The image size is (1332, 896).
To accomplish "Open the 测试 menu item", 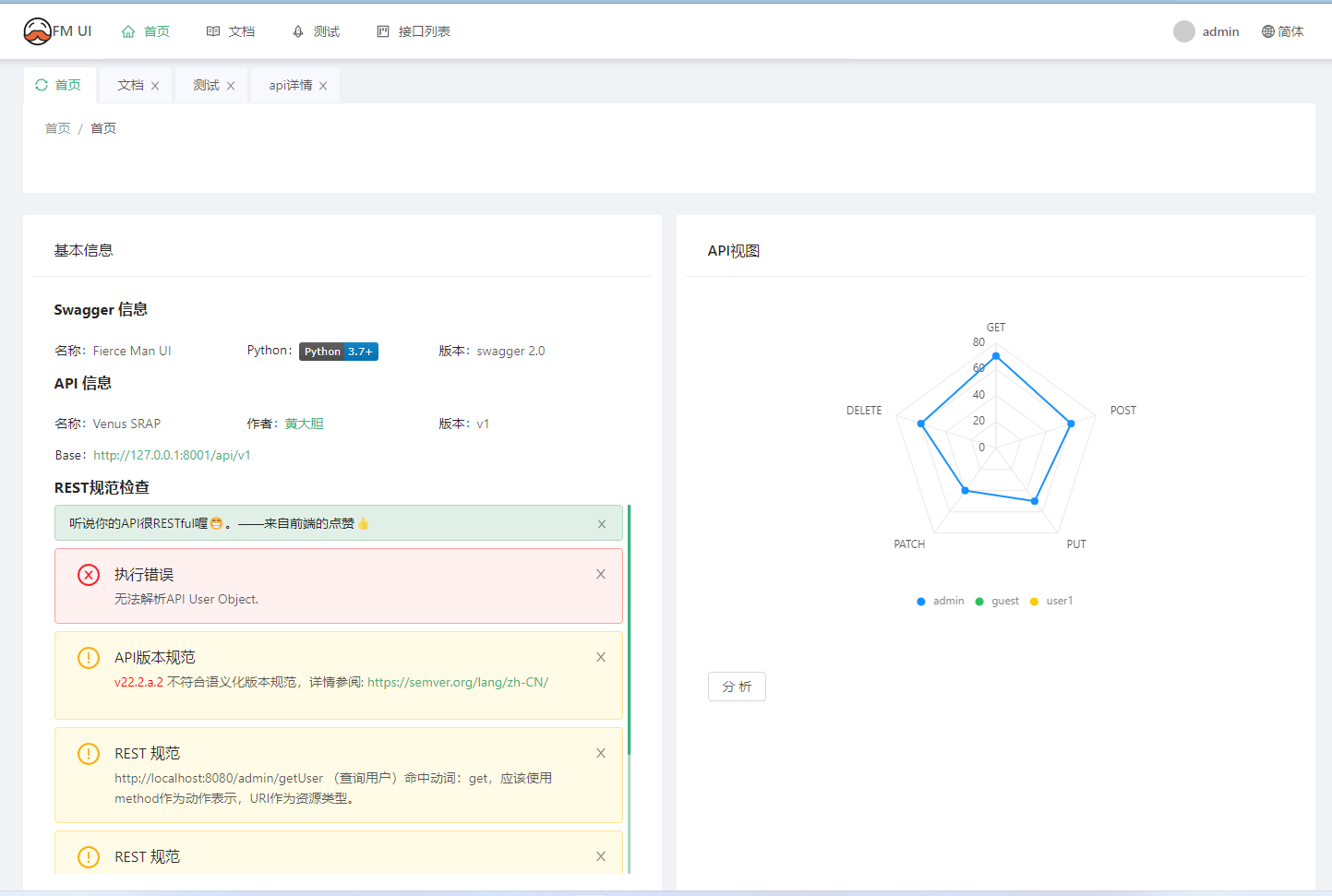I will pos(316,31).
